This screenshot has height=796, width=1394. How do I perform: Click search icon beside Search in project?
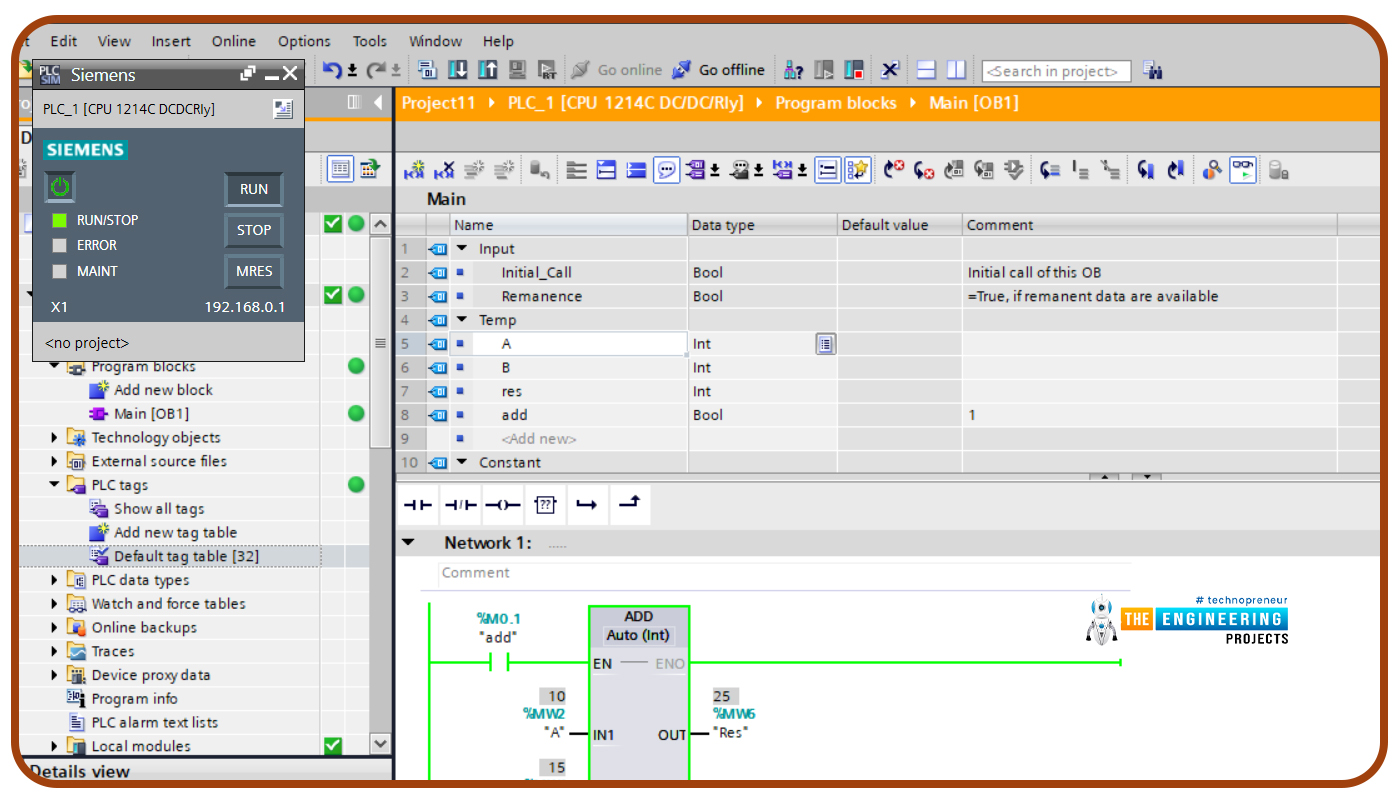pyautogui.click(x=1152, y=70)
